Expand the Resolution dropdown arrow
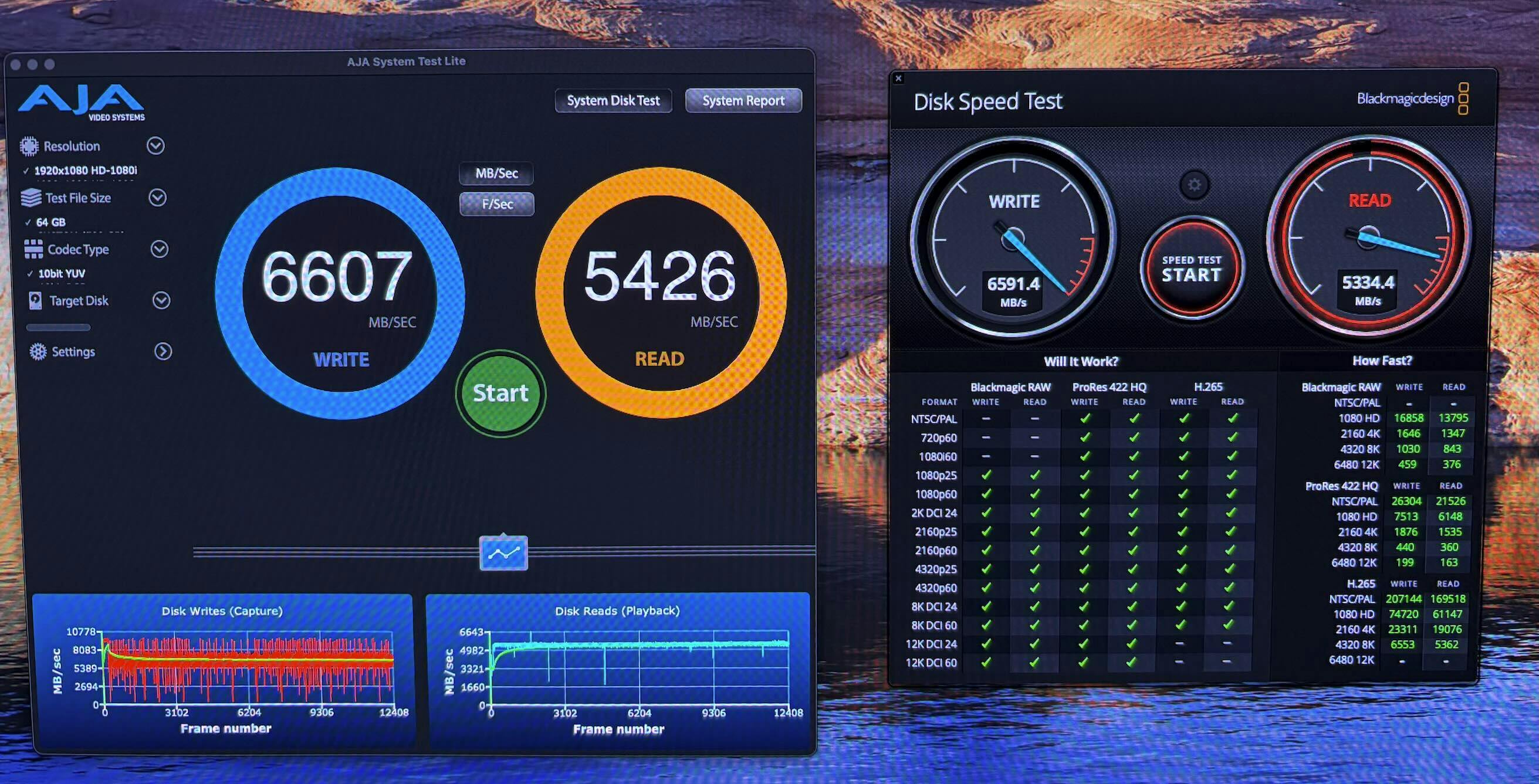 tap(156, 146)
